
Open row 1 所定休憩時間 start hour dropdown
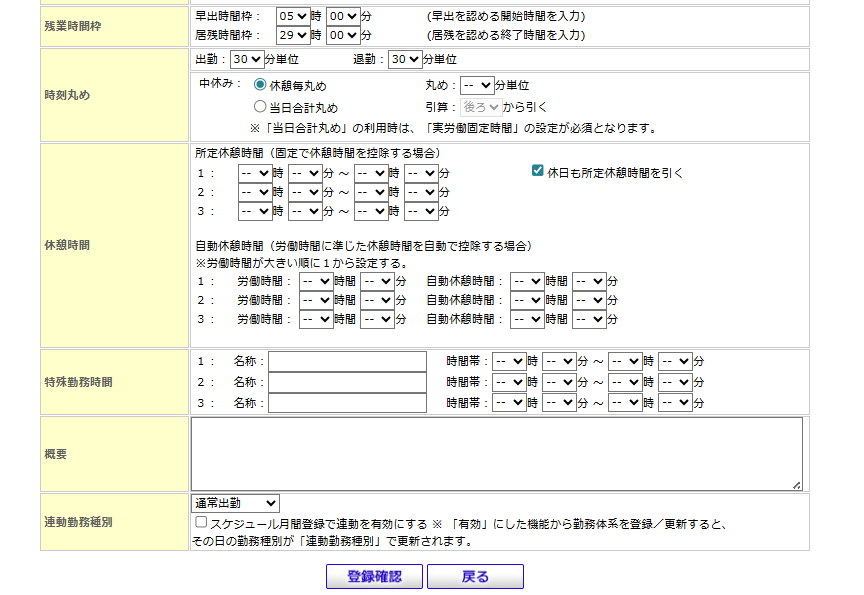(255, 173)
